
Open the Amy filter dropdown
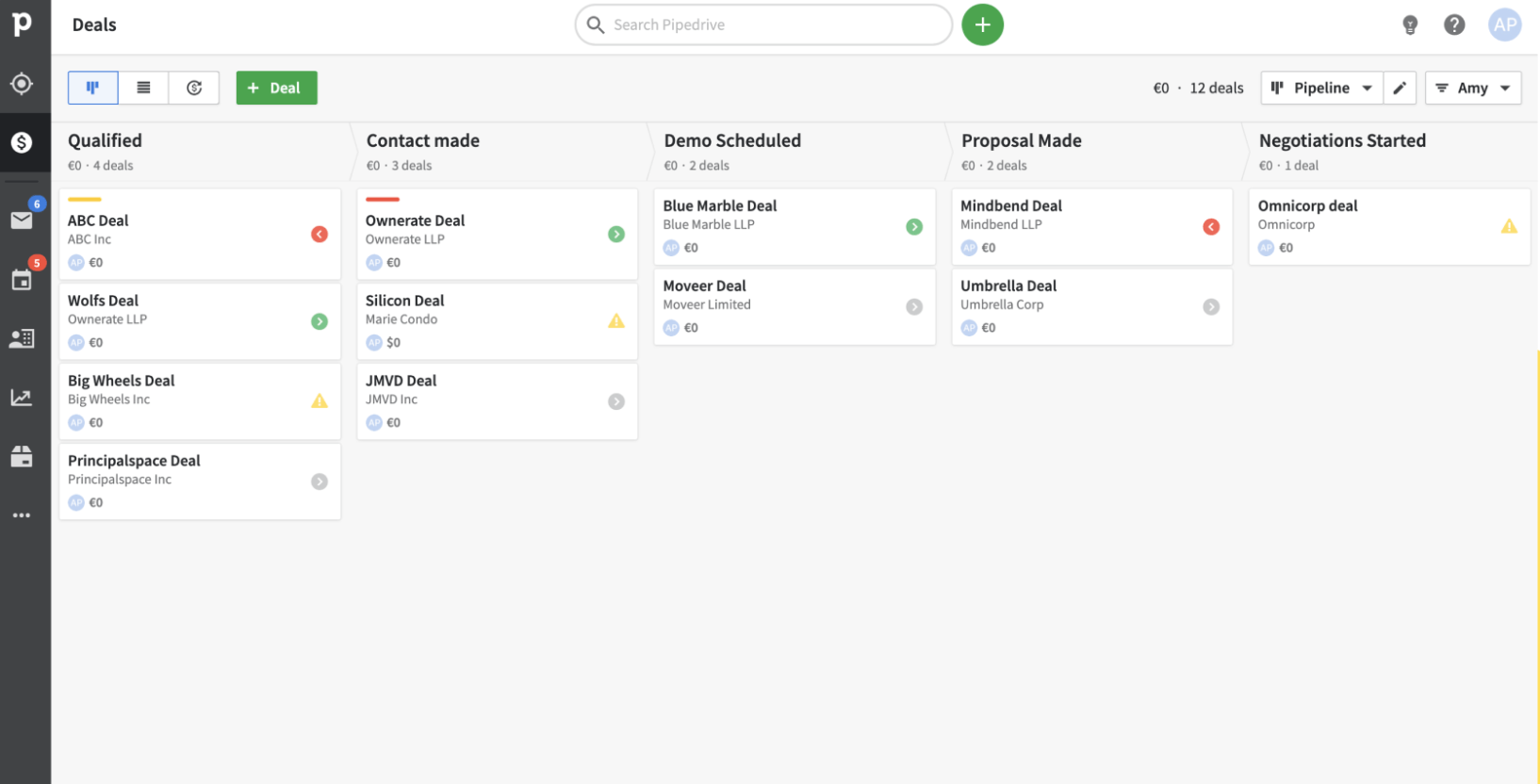pyautogui.click(x=1472, y=88)
